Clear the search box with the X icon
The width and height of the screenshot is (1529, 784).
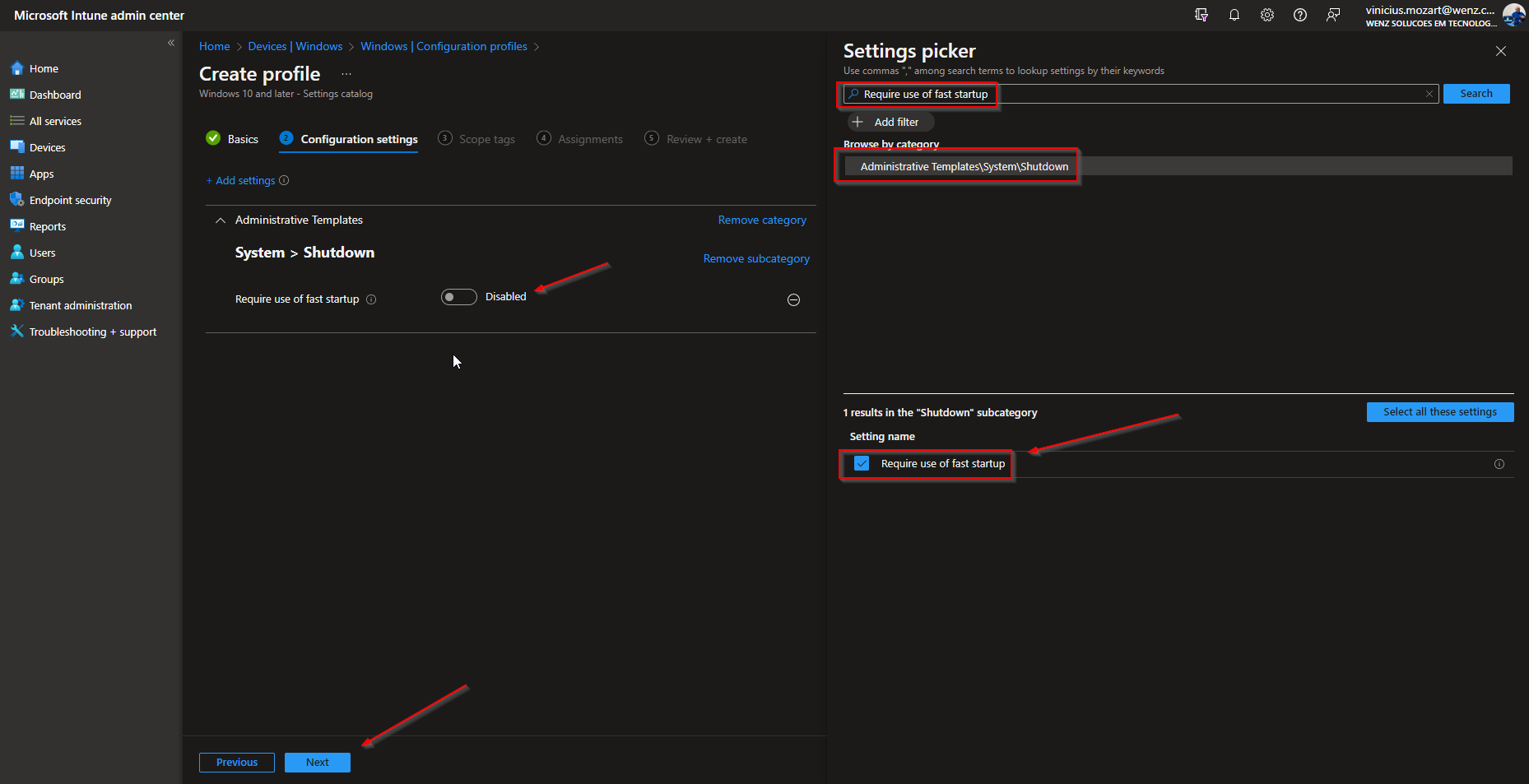point(1429,94)
